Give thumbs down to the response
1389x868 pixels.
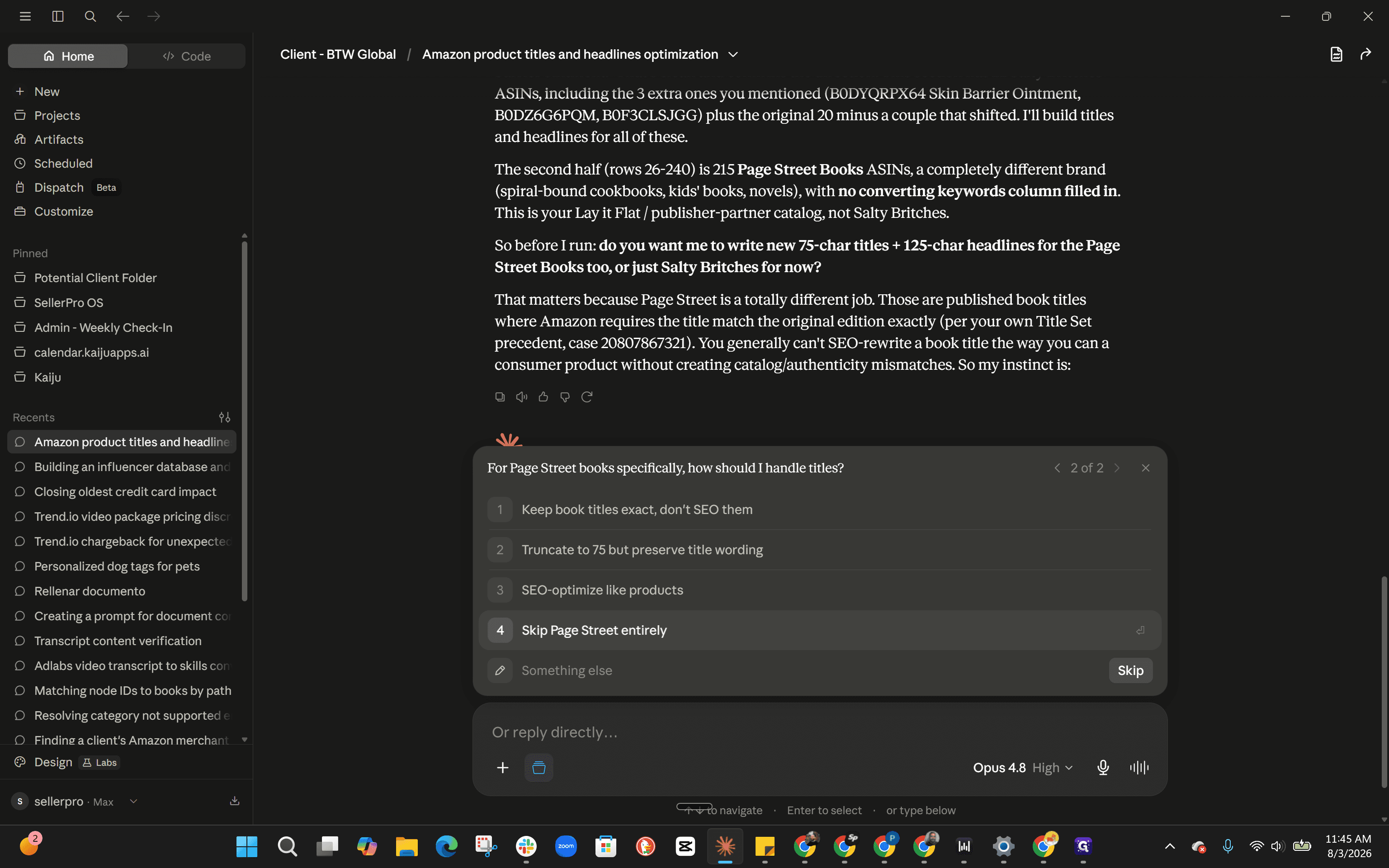tap(565, 396)
